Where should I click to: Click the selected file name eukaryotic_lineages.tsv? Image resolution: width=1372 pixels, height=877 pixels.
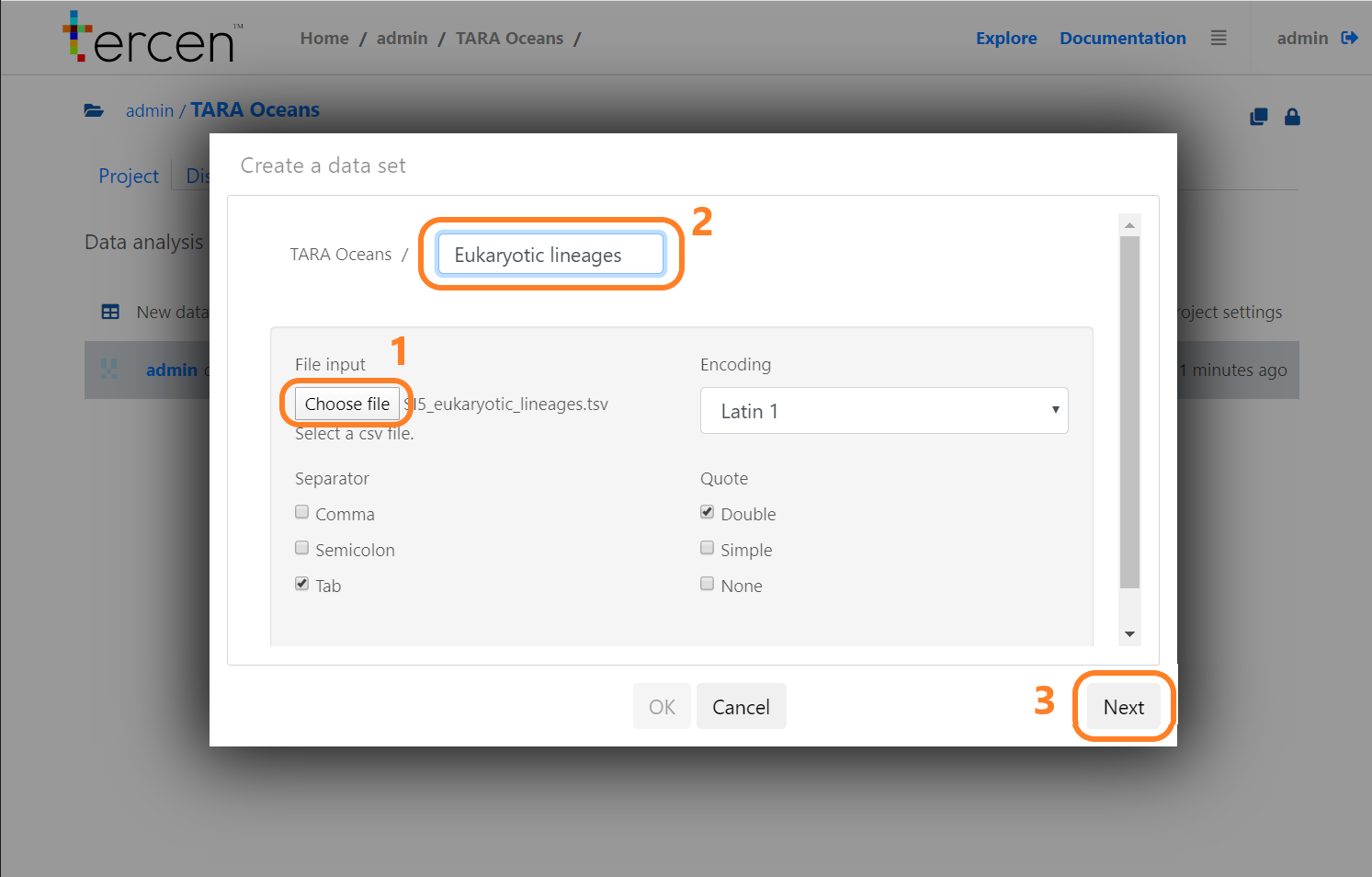click(506, 404)
